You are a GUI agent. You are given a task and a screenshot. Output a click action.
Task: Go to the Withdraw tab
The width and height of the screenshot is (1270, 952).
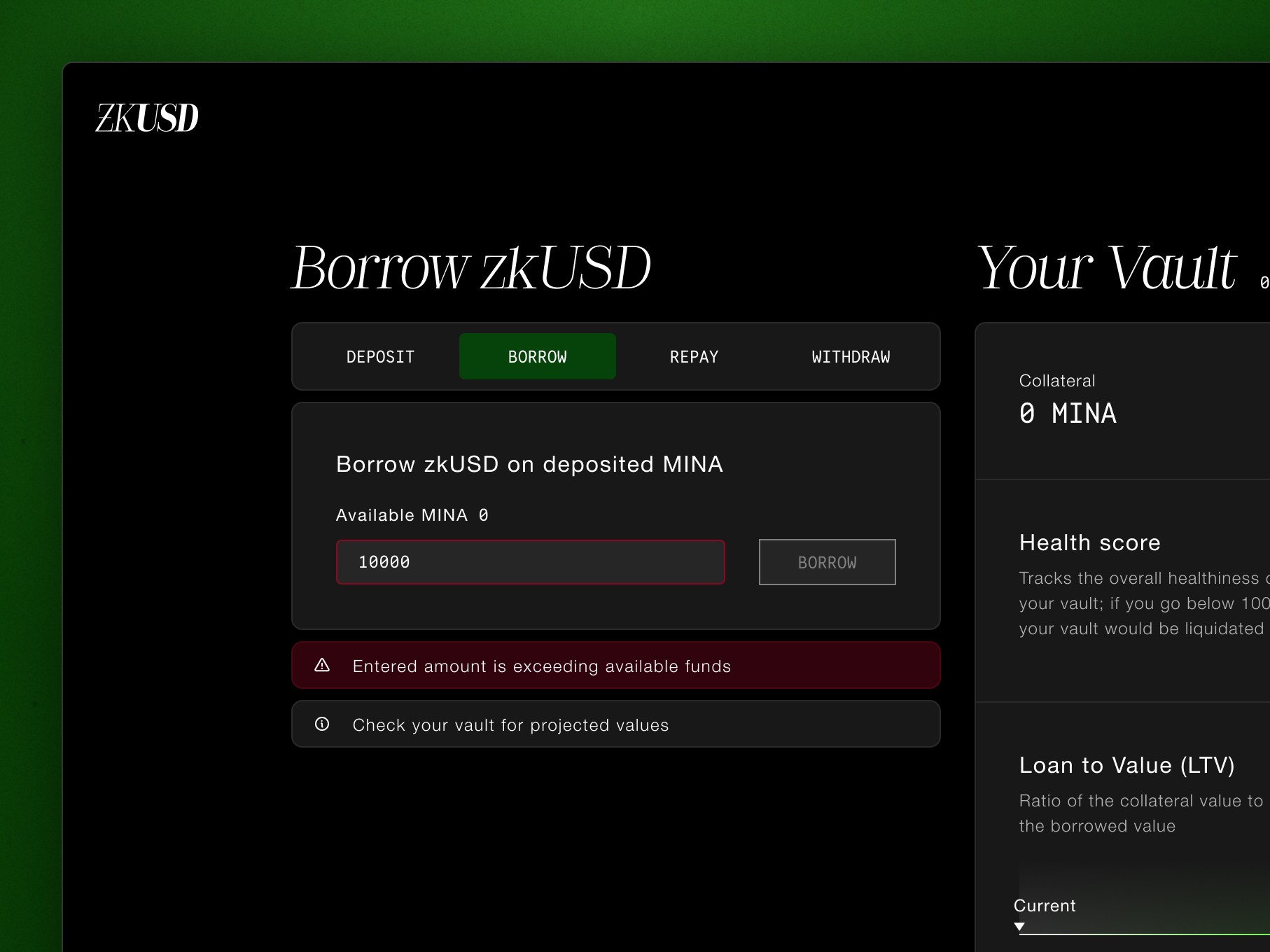click(x=851, y=356)
